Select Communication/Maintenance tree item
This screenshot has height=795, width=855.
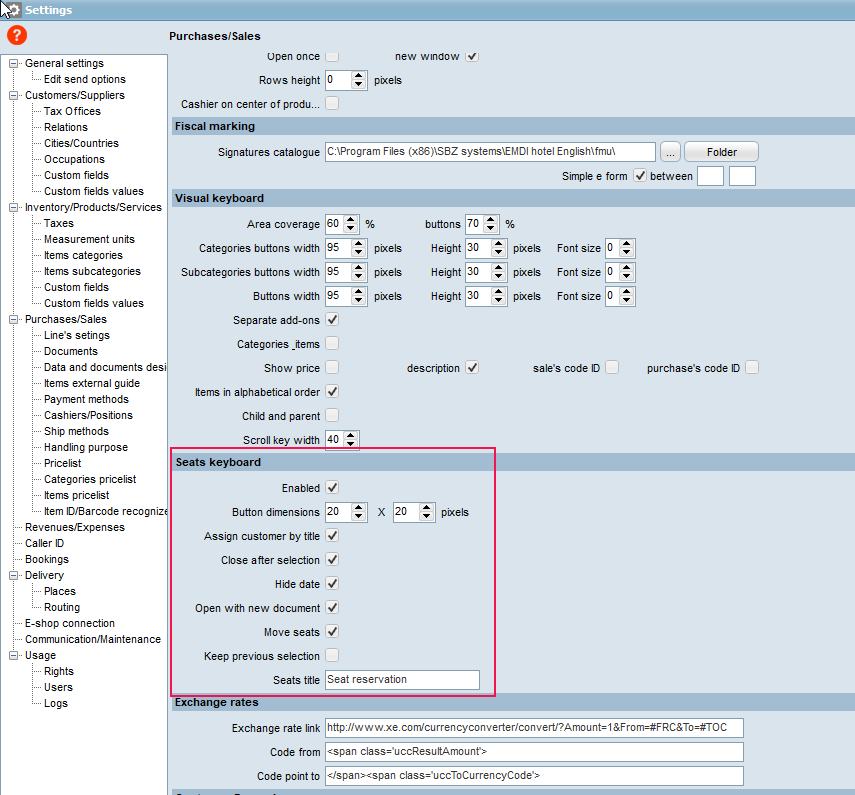click(93, 639)
